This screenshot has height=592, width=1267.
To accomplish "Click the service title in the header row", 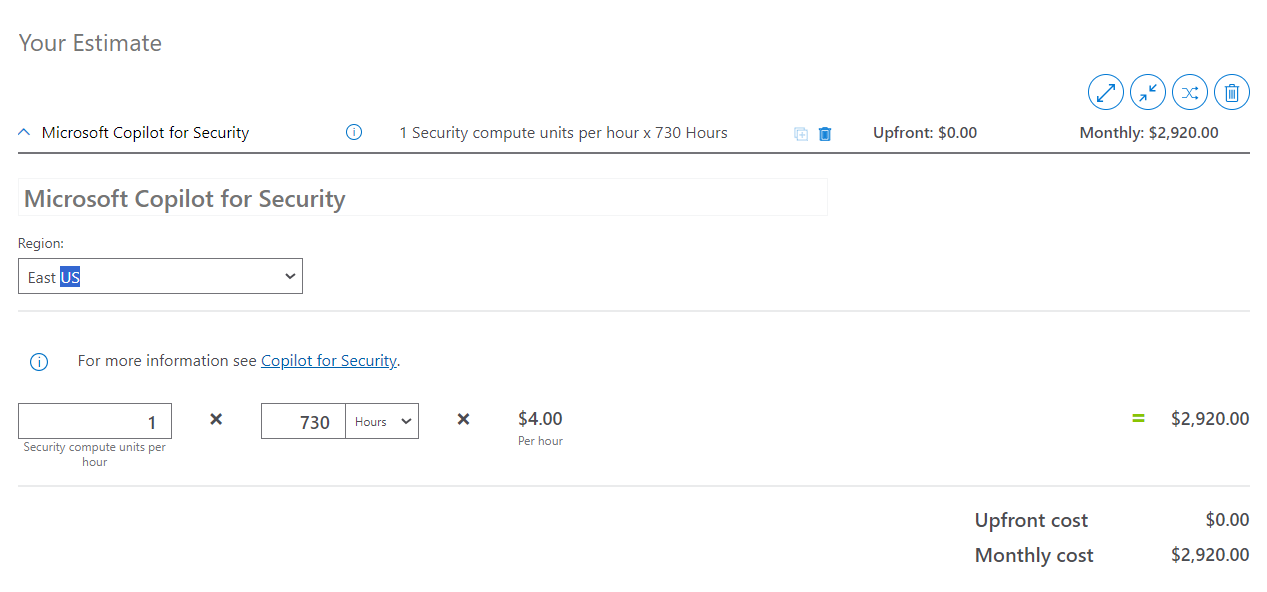I will click(145, 133).
